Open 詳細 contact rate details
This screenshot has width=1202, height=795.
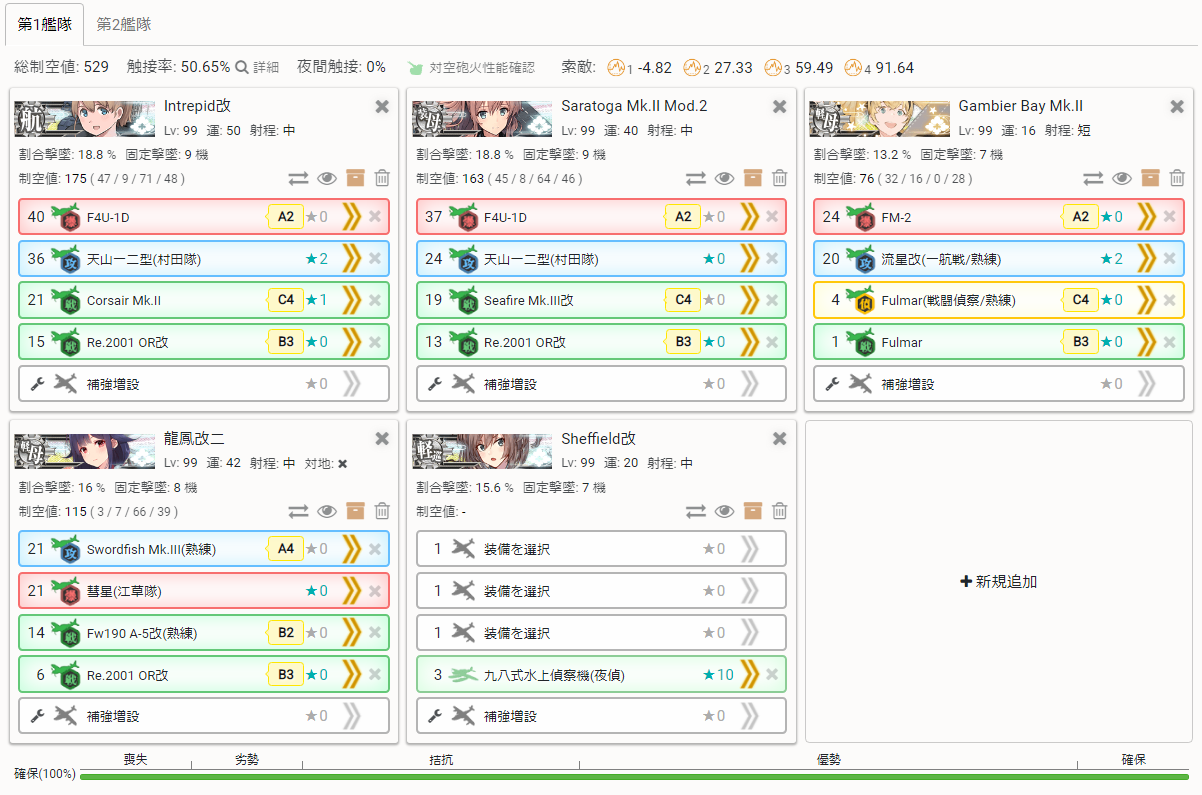257,67
